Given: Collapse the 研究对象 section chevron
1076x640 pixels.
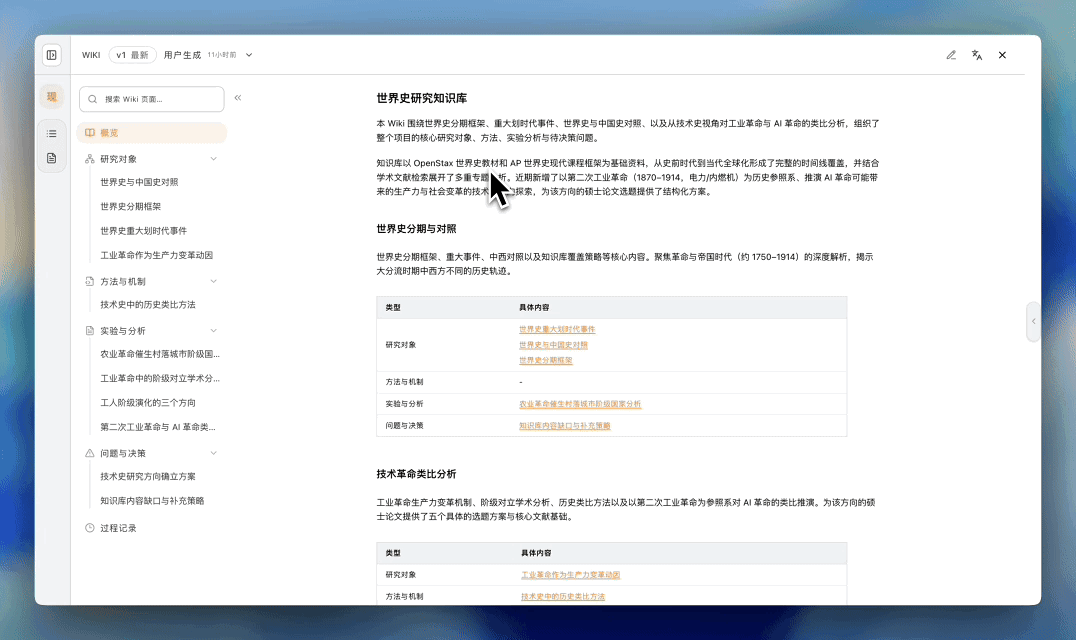Looking at the screenshot, I should [x=213, y=159].
